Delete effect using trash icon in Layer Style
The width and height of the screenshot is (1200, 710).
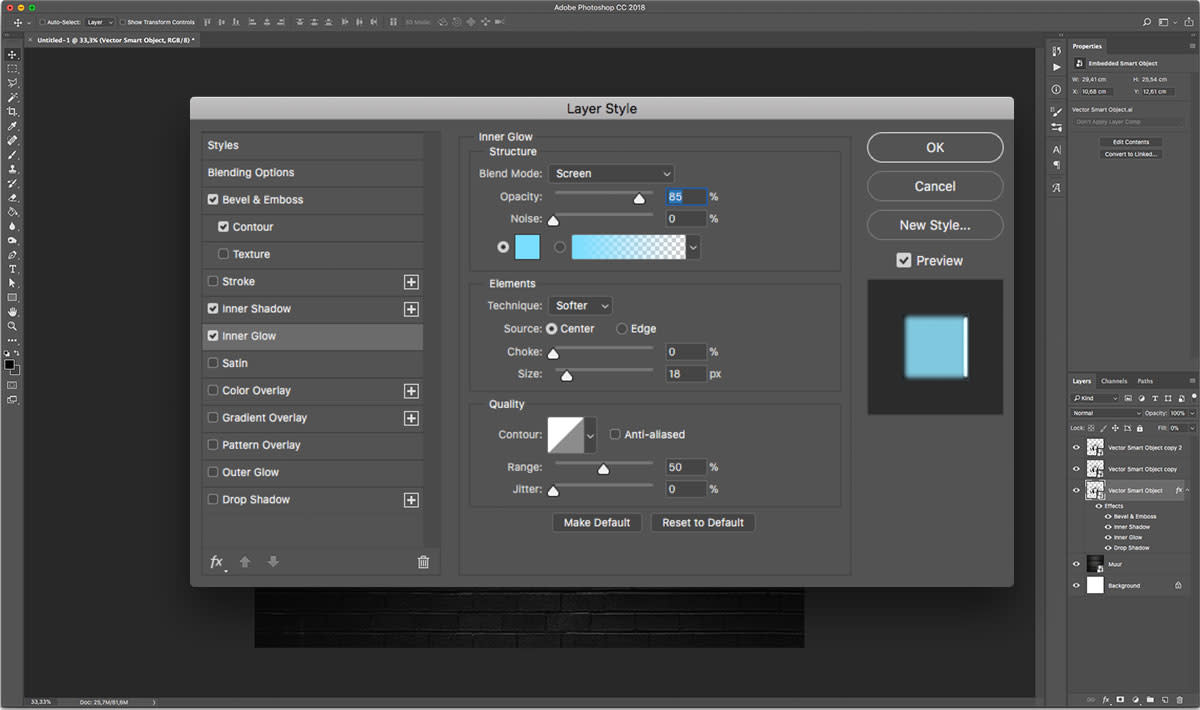[x=423, y=562]
